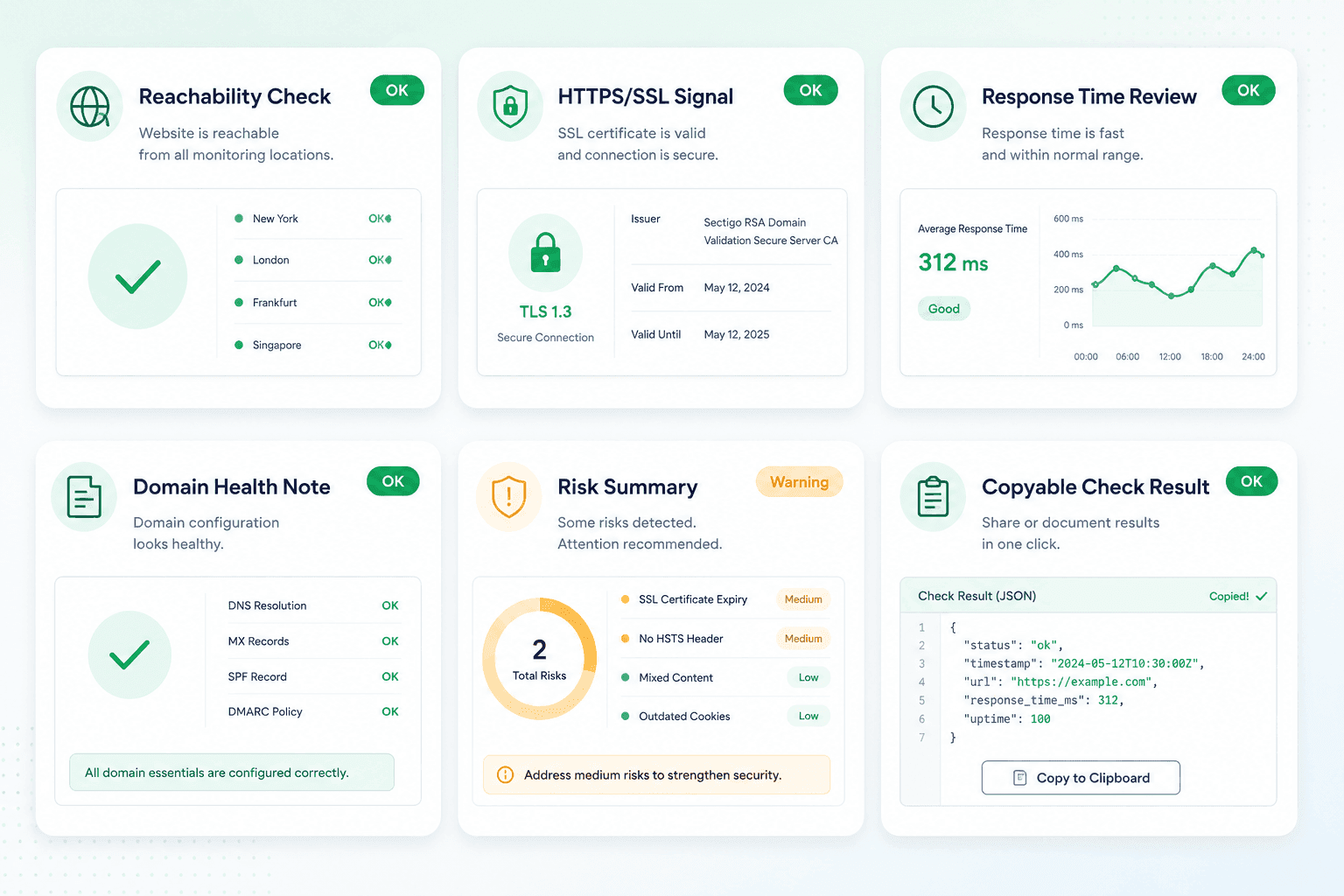The image size is (1344, 896).
Task: Click the 'Good' response time badge
Action: pyautogui.click(x=944, y=309)
